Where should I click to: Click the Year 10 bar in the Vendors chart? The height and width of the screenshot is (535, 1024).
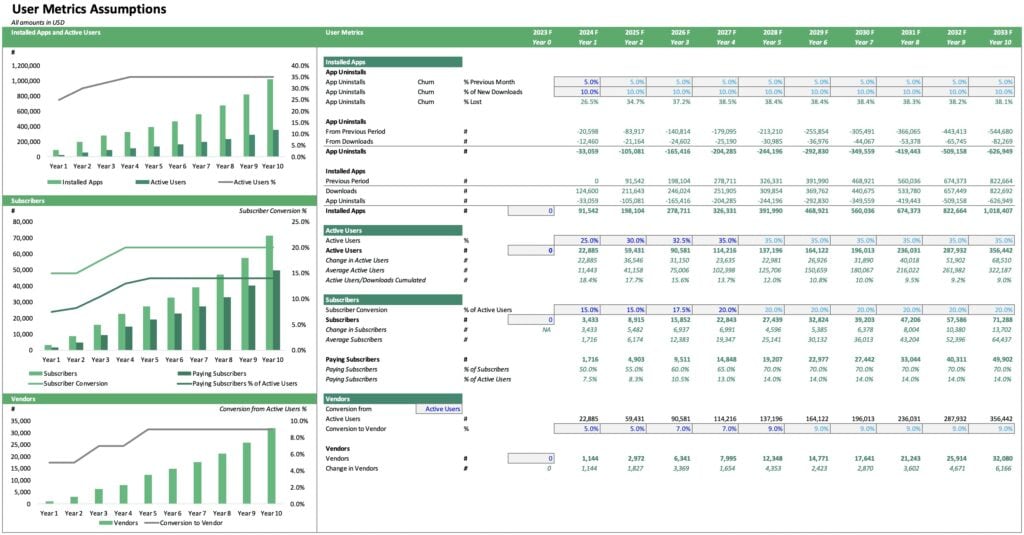[272, 466]
